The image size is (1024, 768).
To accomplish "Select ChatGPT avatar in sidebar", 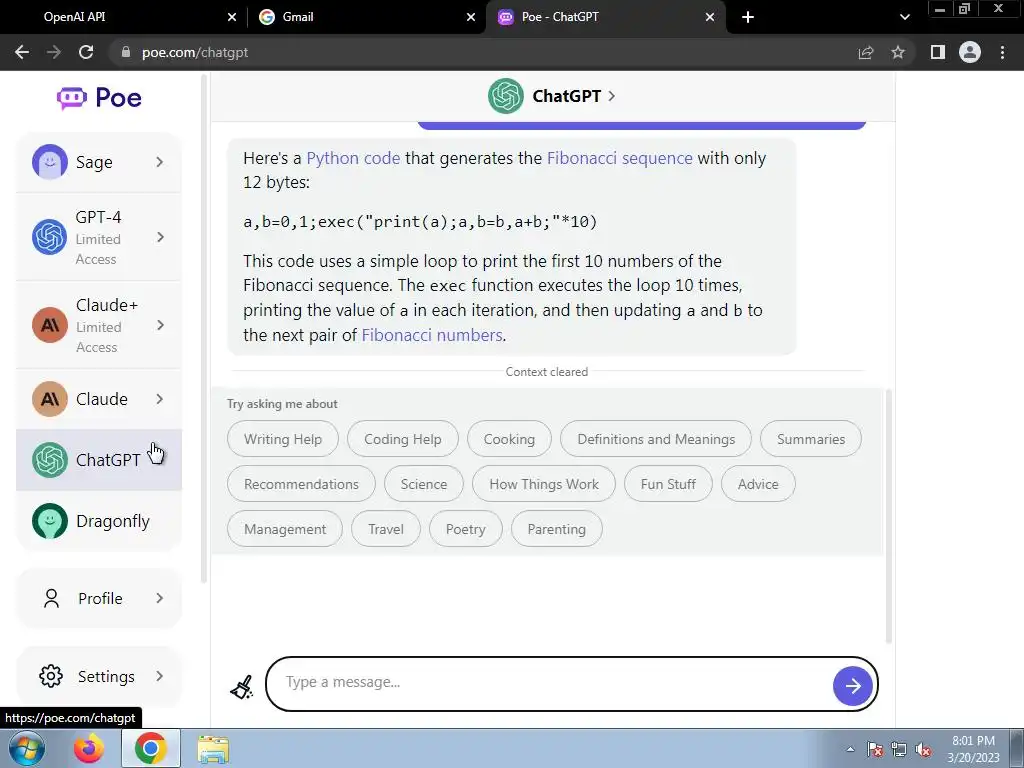I will tap(50, 460).
